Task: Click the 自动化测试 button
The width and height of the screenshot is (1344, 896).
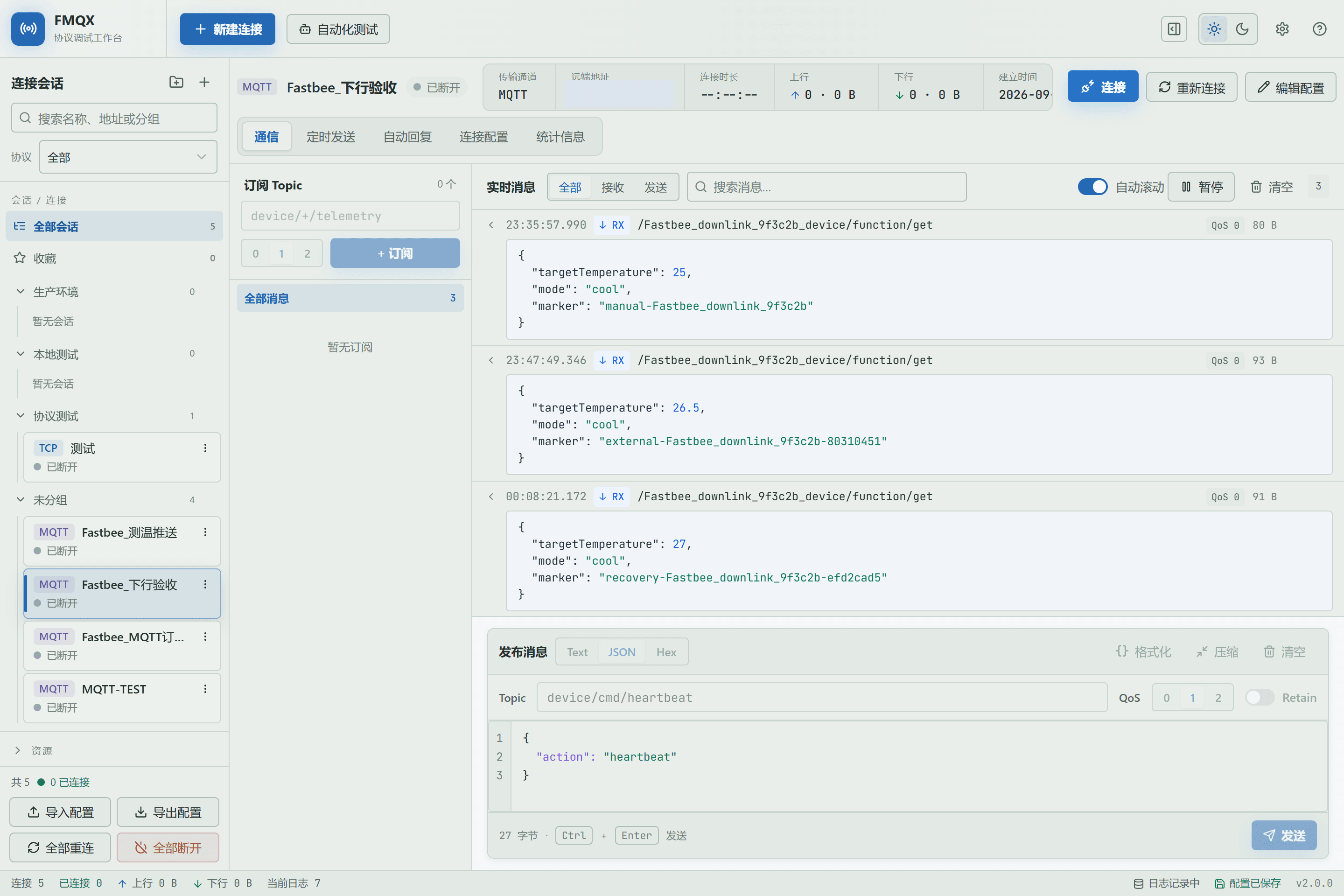Action: coord(338,28)
